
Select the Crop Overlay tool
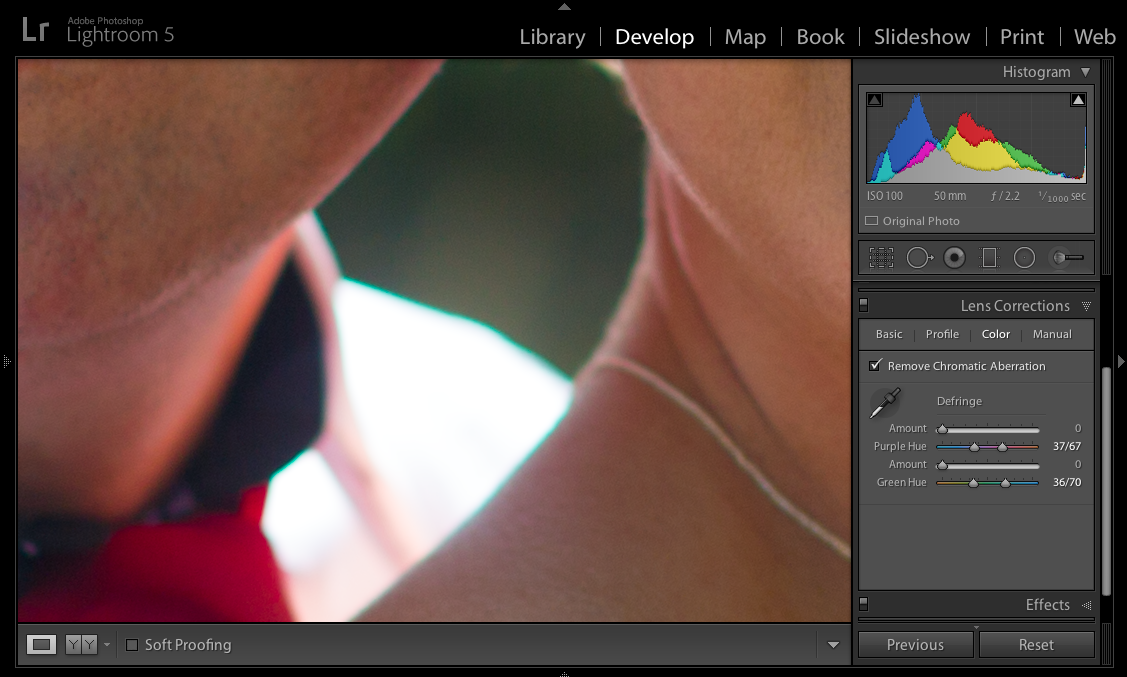tap(881, 257)
